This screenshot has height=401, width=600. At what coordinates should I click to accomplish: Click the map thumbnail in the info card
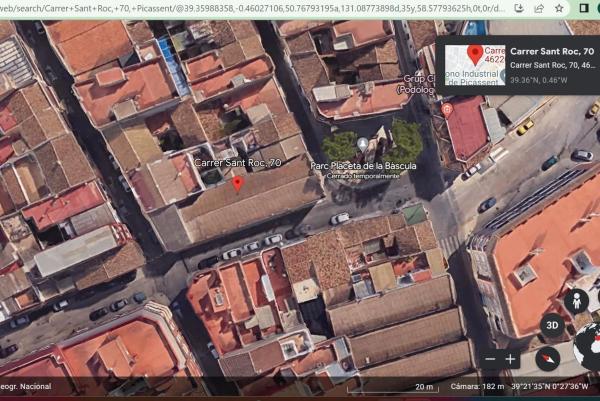coord(474,63)
